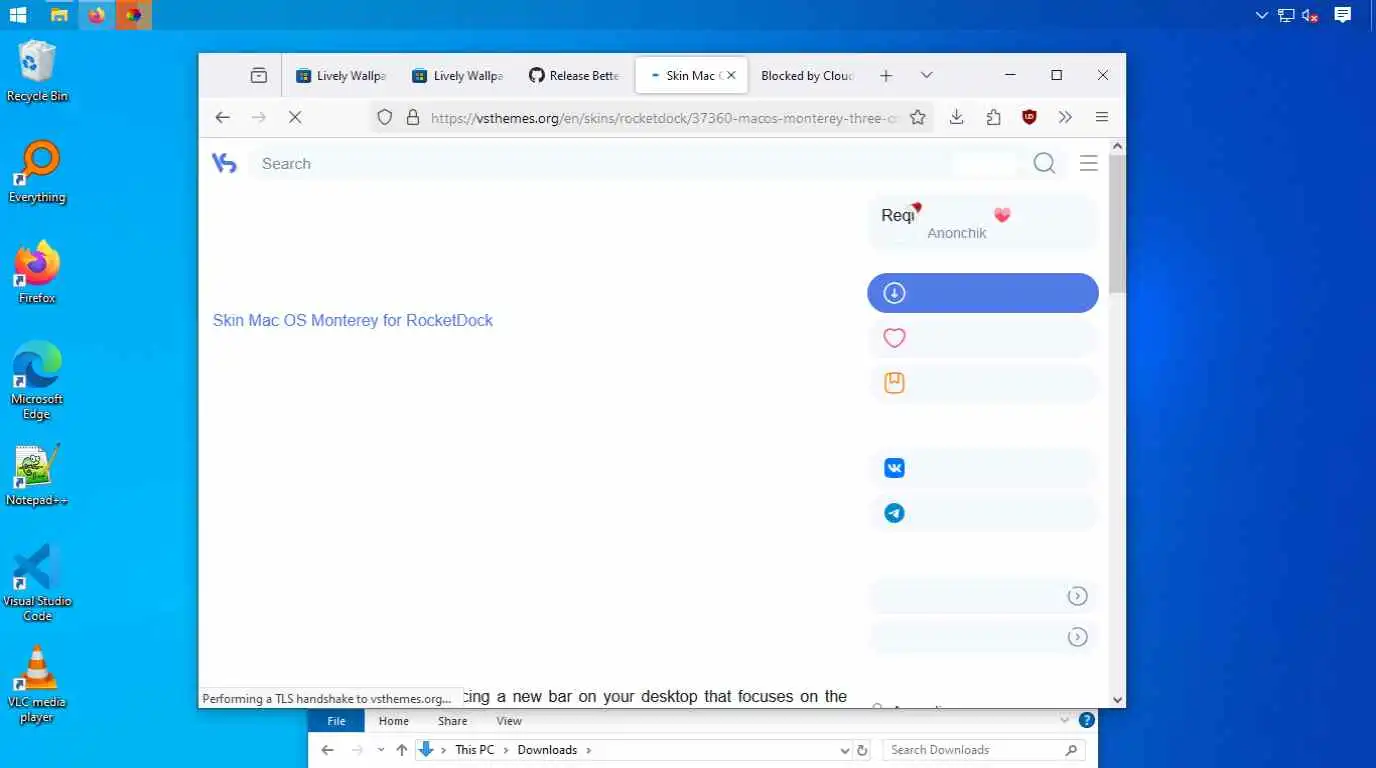Click the page scrollbar up arrow
The height and width of the screenshot is (768, 1376).
1118,146
